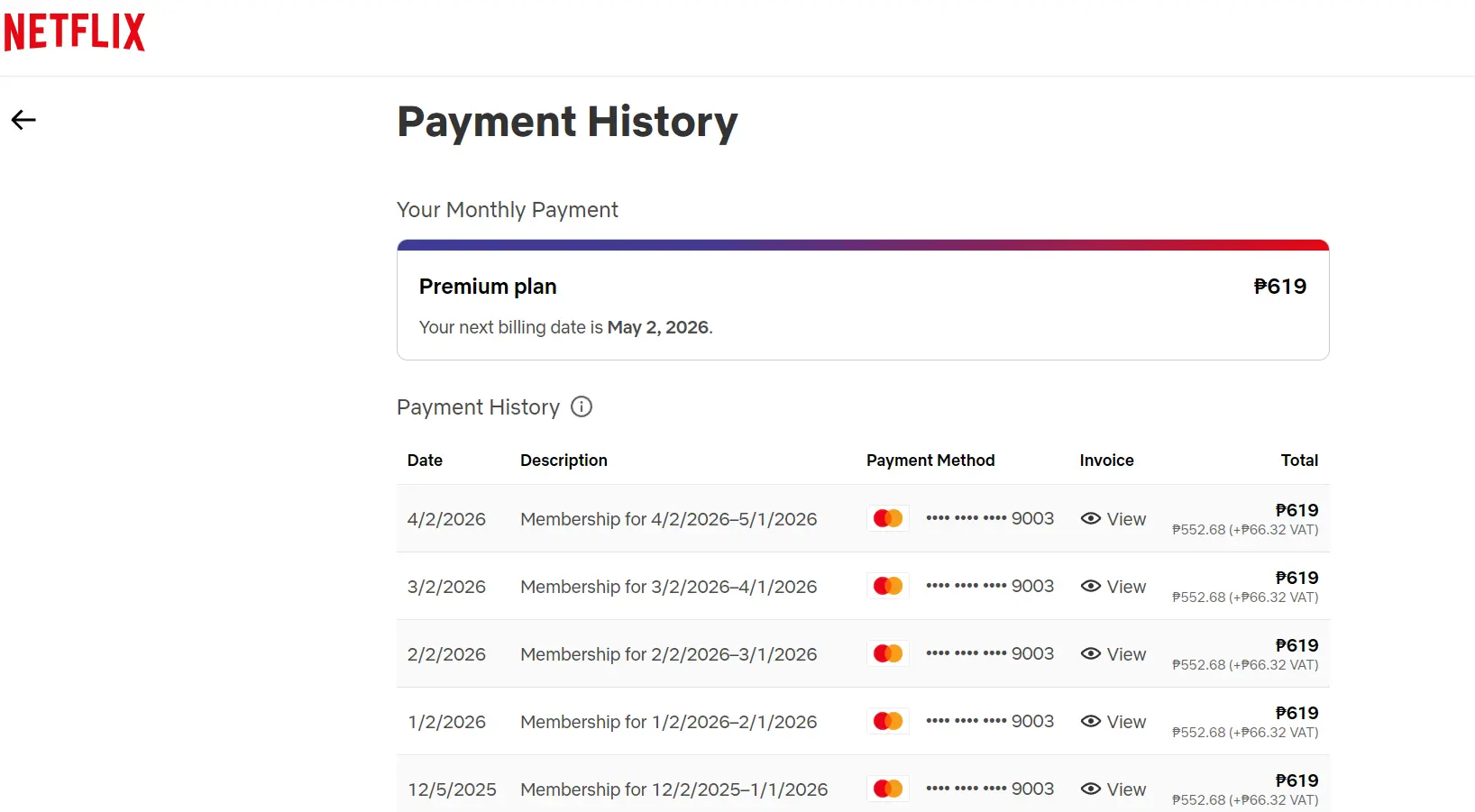Click the ₱619 total in 12/5/2025 row
Image resolution: width=1475 pixels, height=812 pixels.
coord(1296,780)
